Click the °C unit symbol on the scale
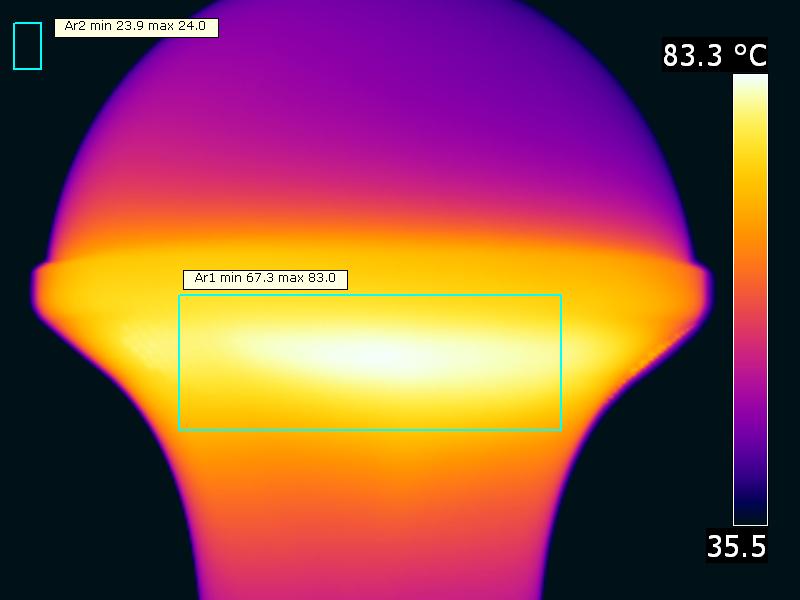 point(750,55)
